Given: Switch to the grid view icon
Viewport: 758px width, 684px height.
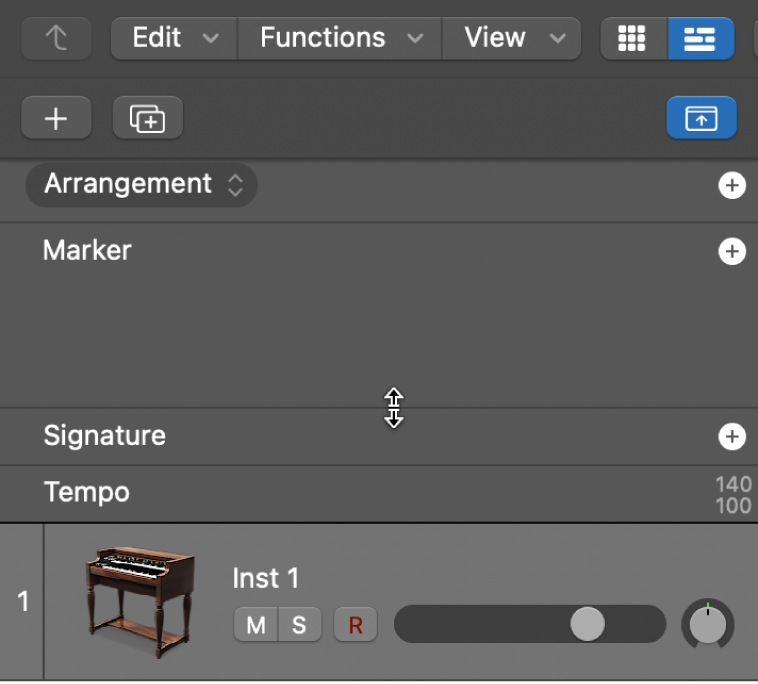Looking at the screenshot, I should (633, 38).
